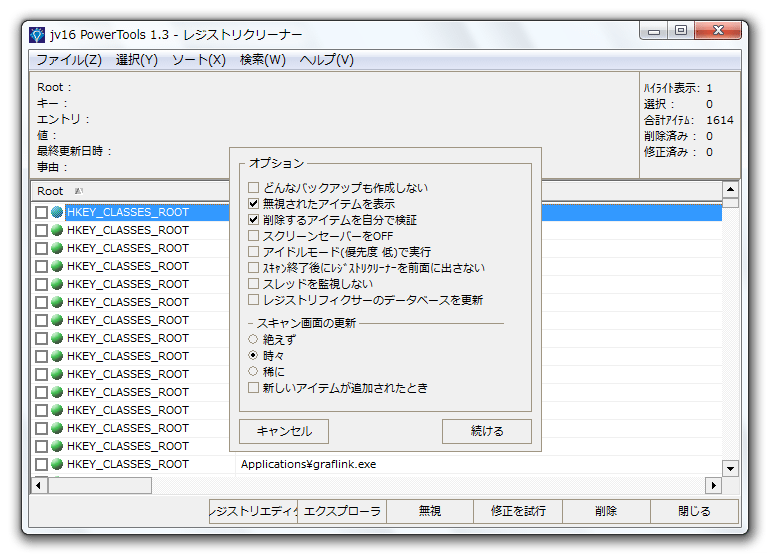Check 新しいアイテムが追加されたとき option
The width and height of the screenshot is (774, 559).
(x=253, y=388)
